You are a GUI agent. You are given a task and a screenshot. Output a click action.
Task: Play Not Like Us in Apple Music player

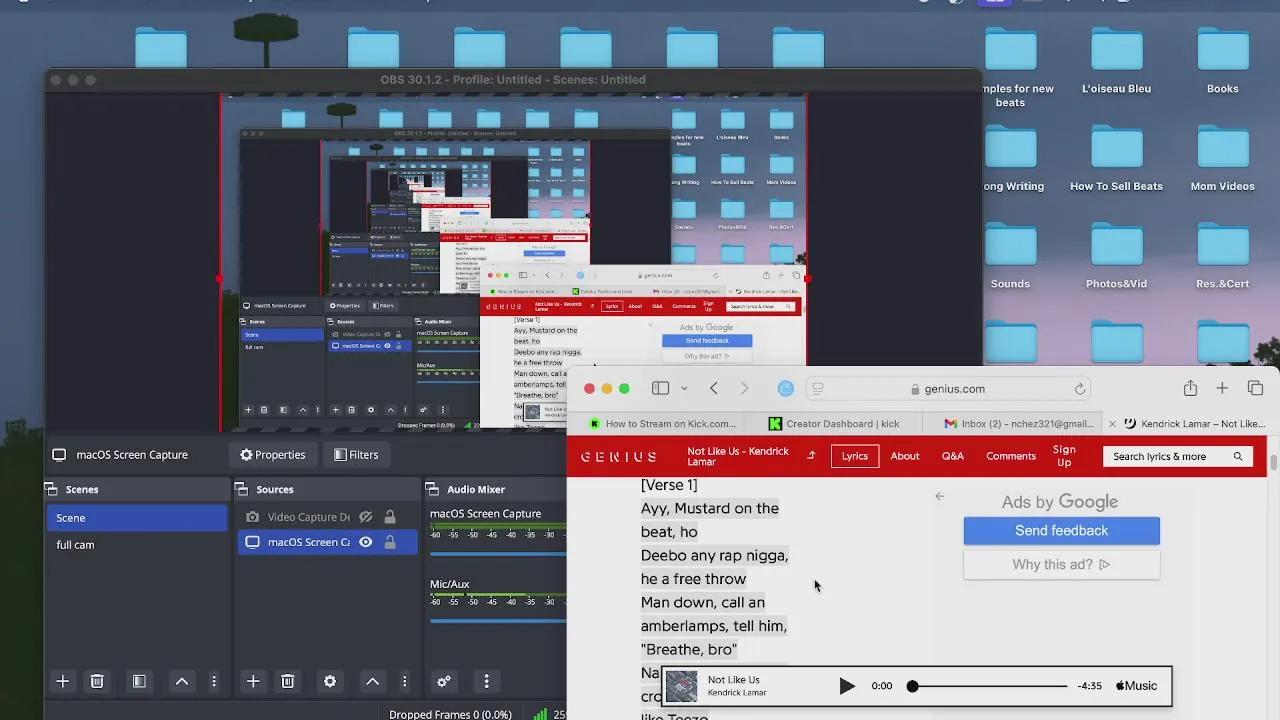[x=847, y=686]
